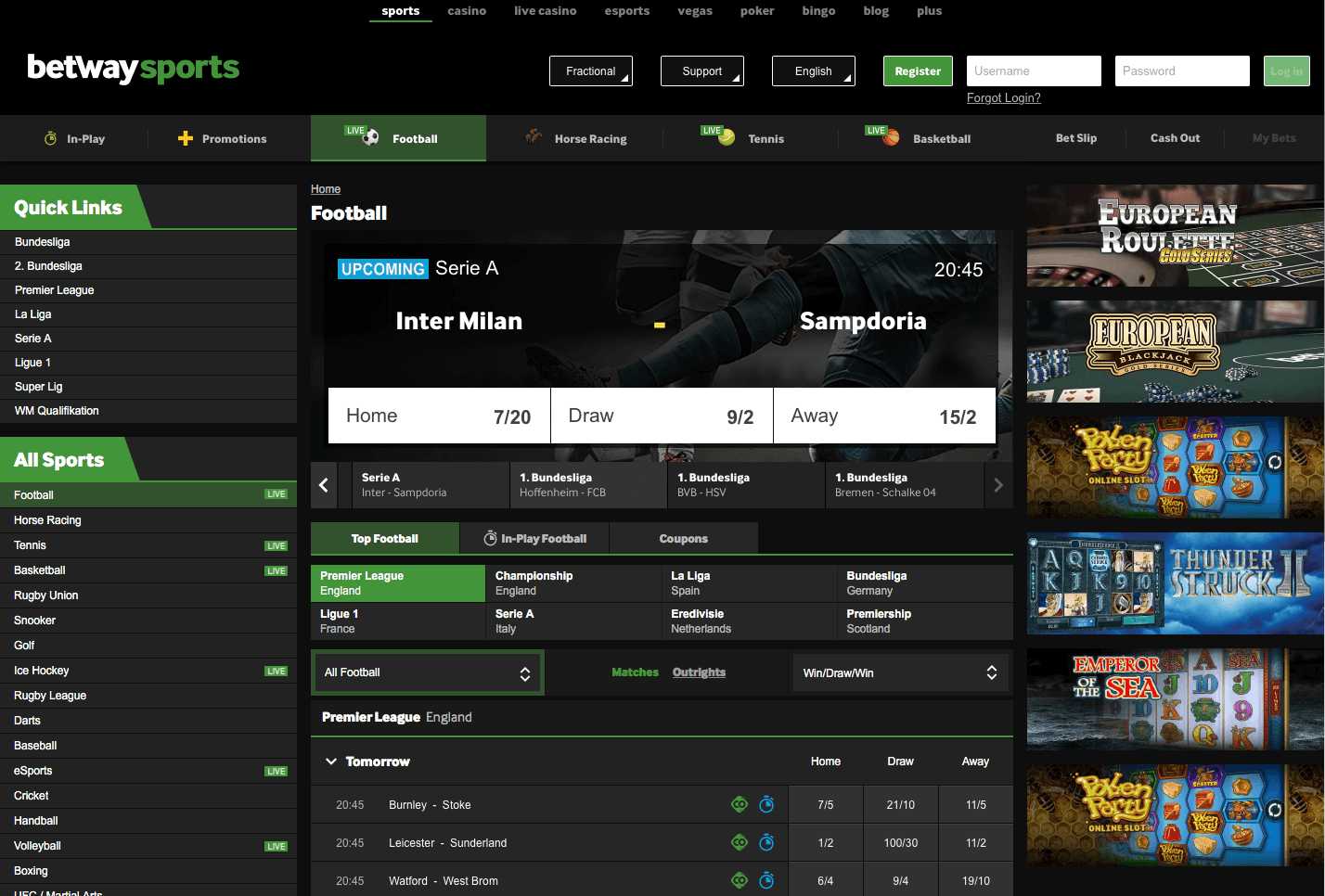Screen dimensions: 1325x896
Task: Bet on Inter Milan Home at 7/20
Action: pyautogui.click(x=439, y=416)
